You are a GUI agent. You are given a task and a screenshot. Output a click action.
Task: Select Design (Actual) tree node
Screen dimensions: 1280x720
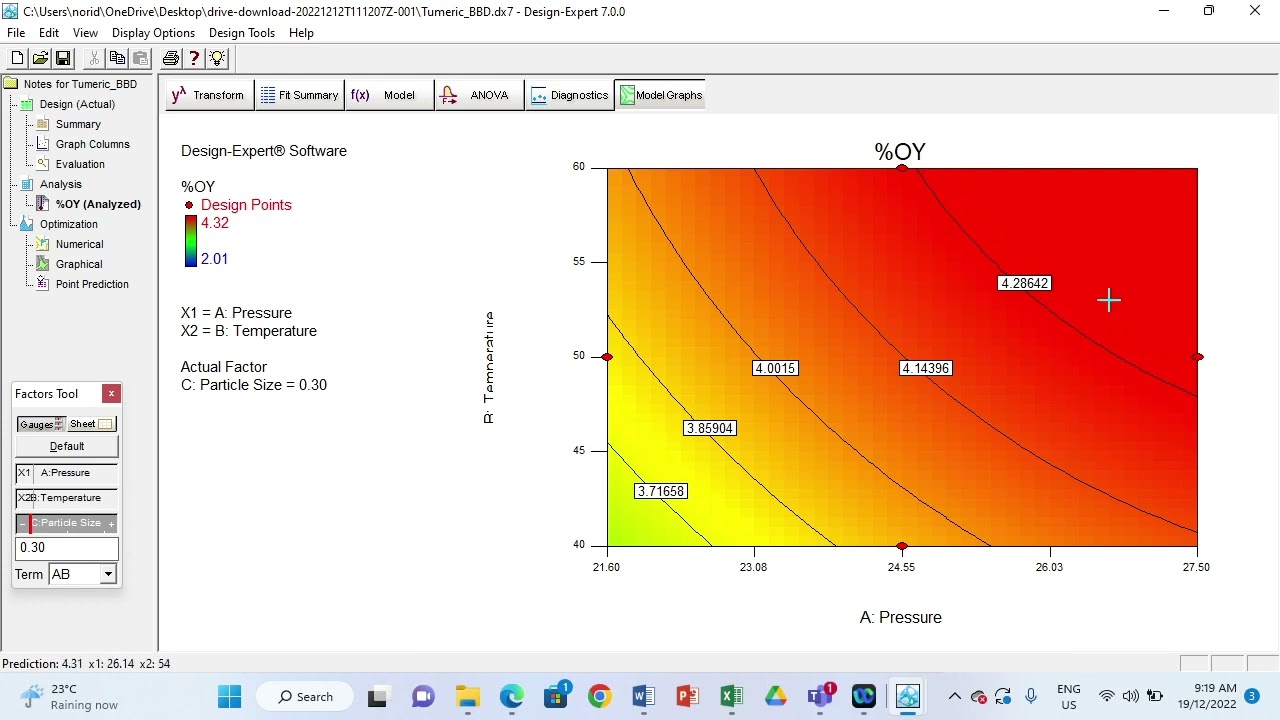(77, 104)
